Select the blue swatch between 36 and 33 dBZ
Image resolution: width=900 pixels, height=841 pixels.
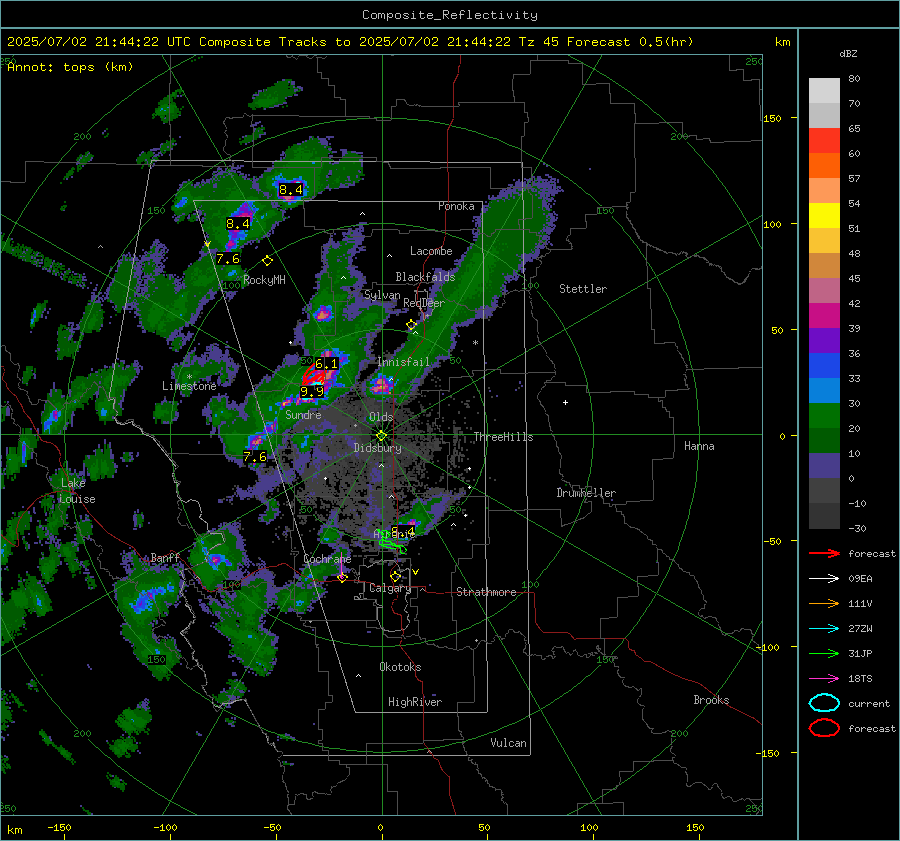click(824, 366)
